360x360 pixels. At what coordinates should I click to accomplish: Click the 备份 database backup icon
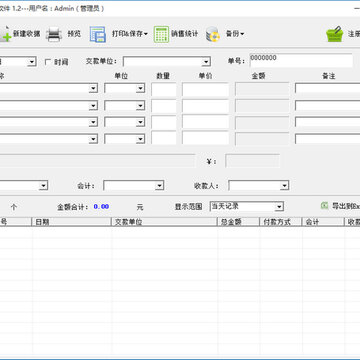click(213, 34)
